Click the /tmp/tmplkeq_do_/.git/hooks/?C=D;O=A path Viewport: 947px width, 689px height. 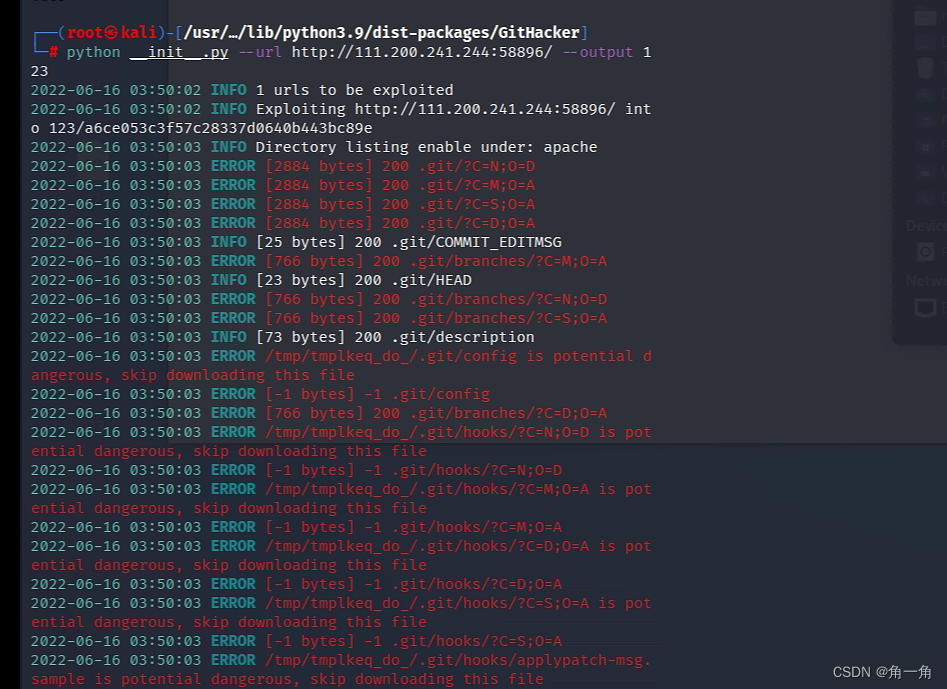coord(427,546)
